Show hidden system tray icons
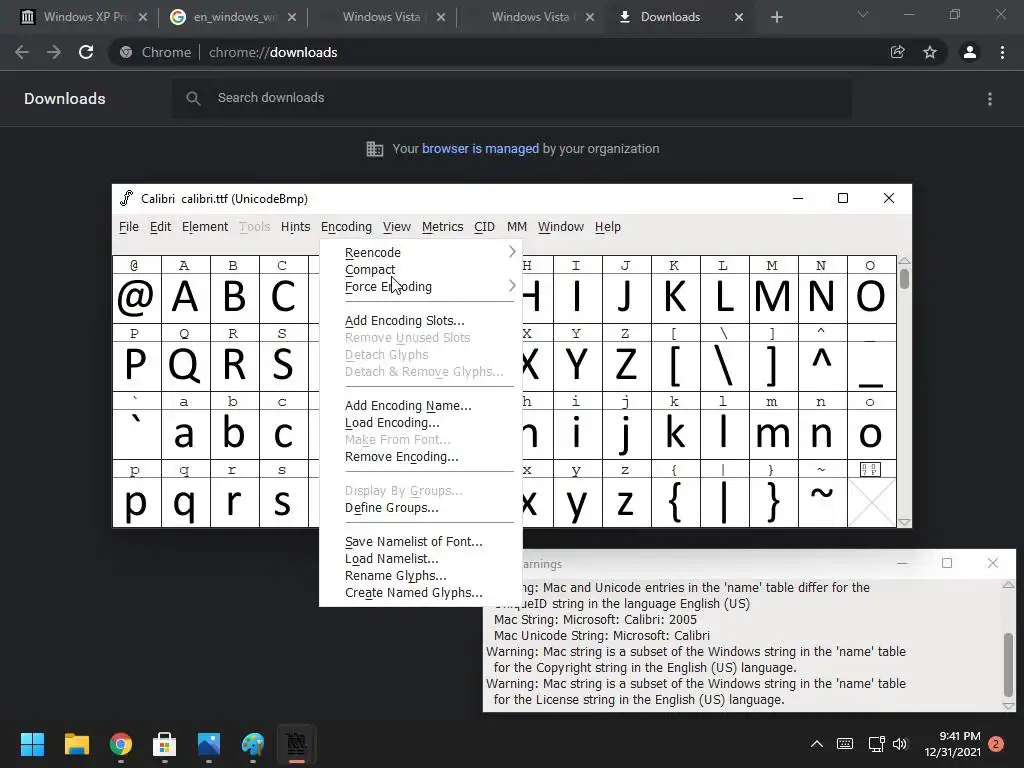 (x=816, y=744)
